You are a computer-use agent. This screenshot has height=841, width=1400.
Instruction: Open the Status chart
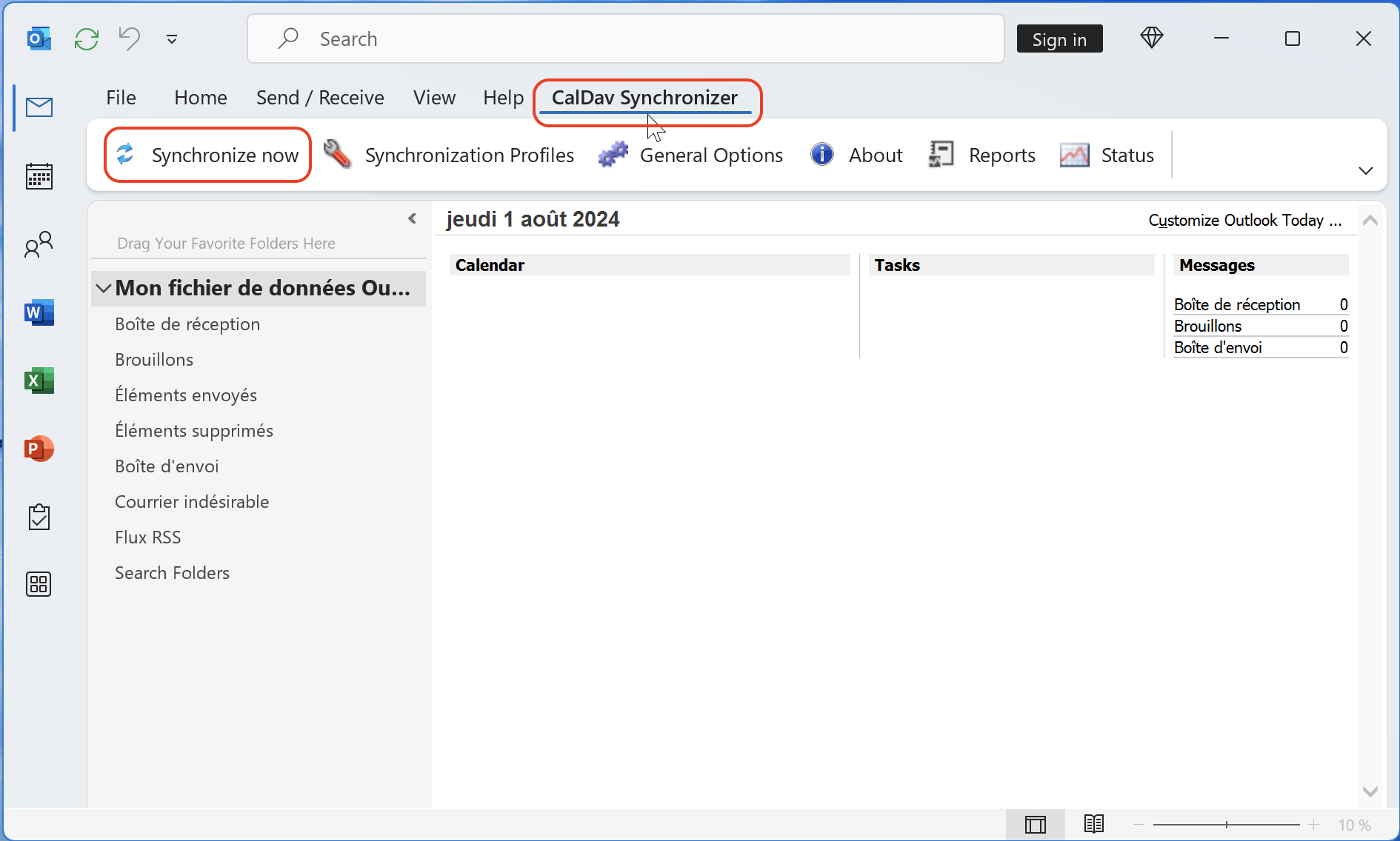pyautogui.click(x=1107, y=155)
